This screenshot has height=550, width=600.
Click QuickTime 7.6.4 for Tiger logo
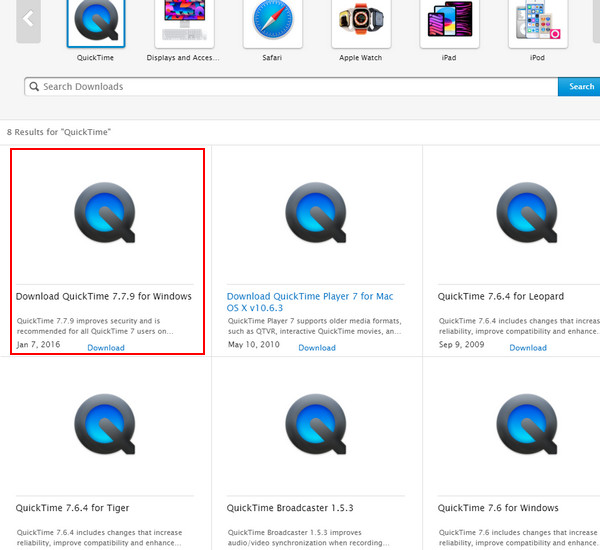coord(105,424)
